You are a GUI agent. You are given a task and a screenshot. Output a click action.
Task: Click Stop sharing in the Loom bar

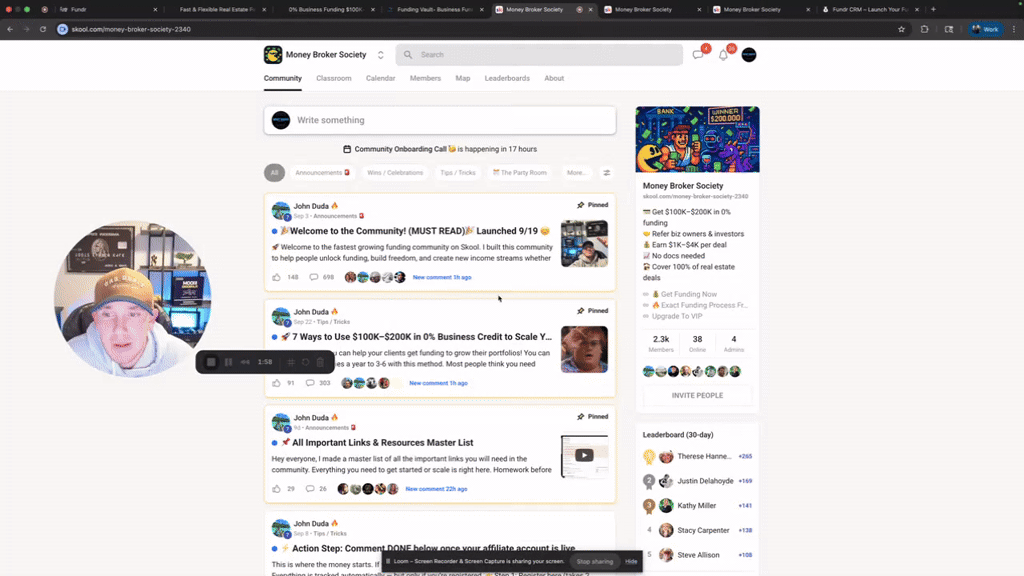(x=595, y=562)
